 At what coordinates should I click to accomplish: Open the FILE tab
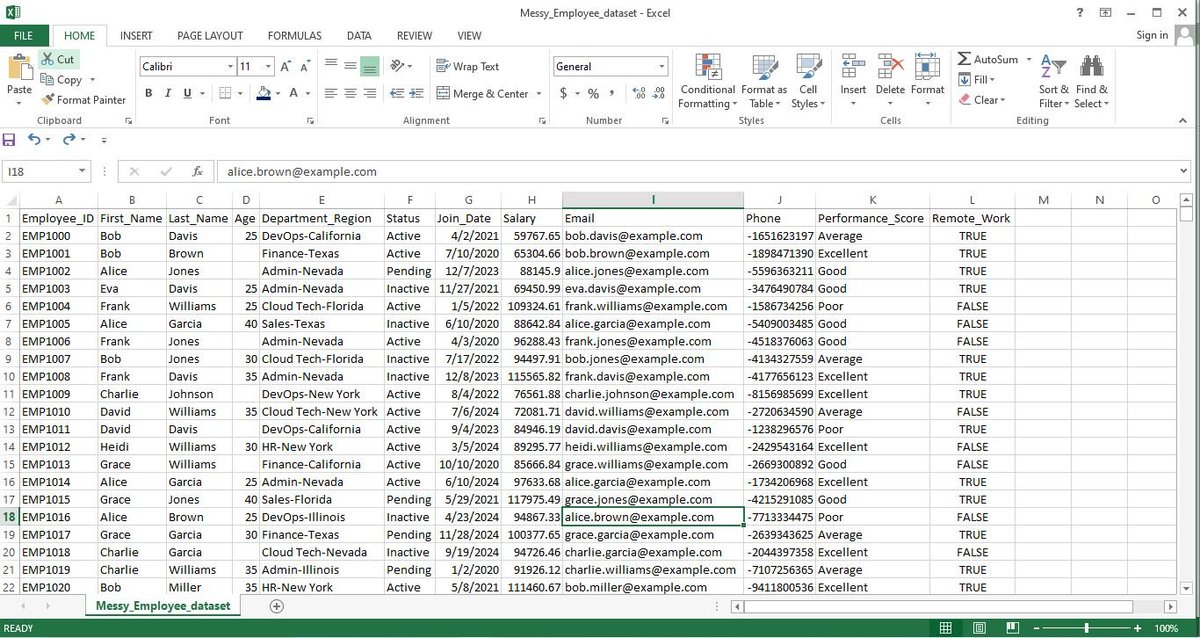point(24,35)
